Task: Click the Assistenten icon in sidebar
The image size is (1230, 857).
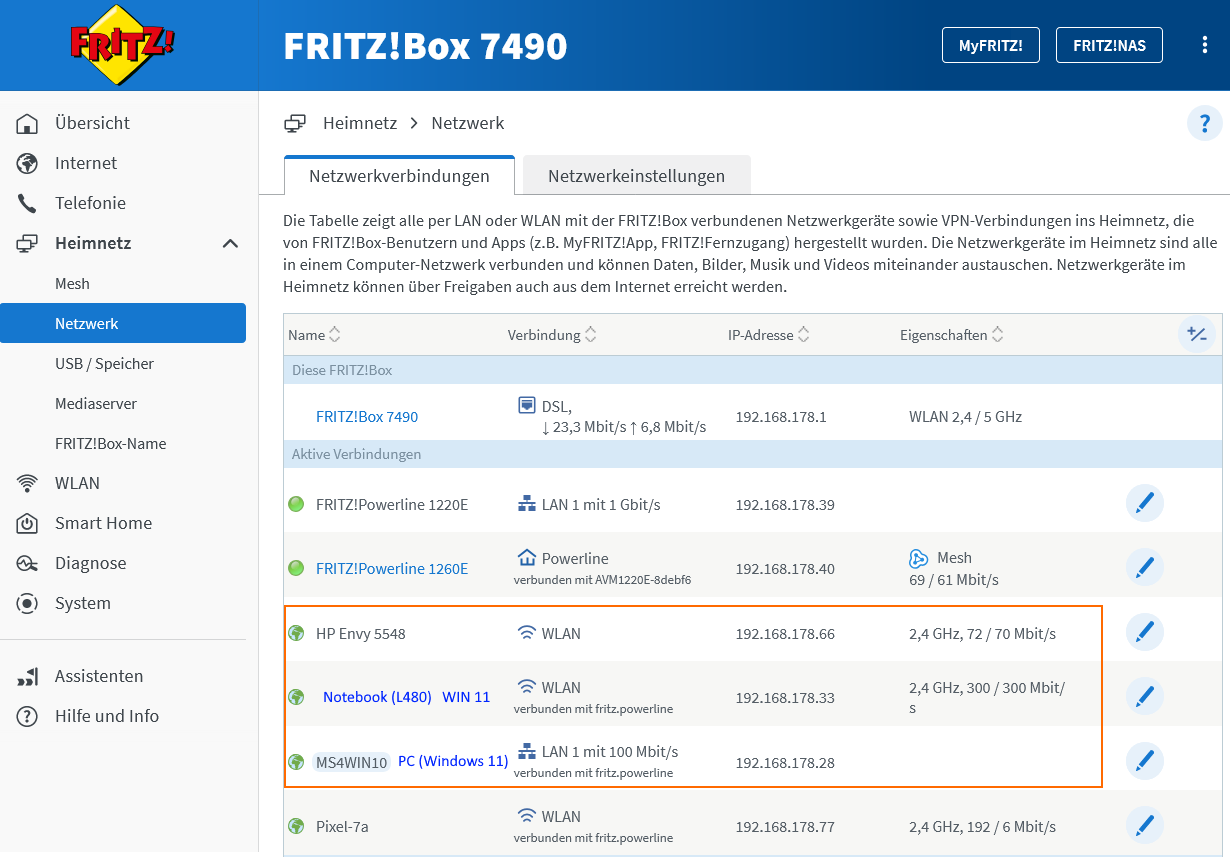Action: [27, 677]
